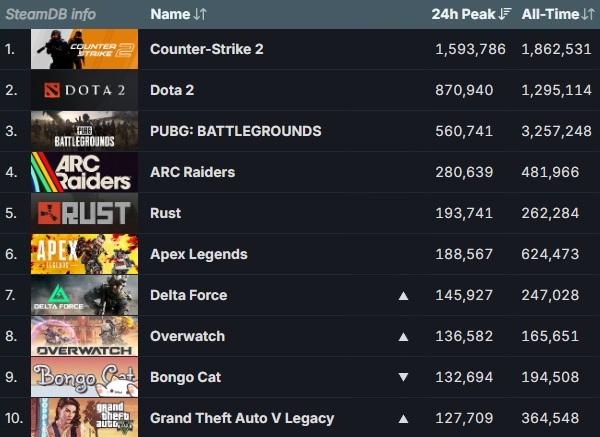This screenshot has height=437, width=600.
Task: Click the Dota 2 logo image
Action: (x=84, y=90)
